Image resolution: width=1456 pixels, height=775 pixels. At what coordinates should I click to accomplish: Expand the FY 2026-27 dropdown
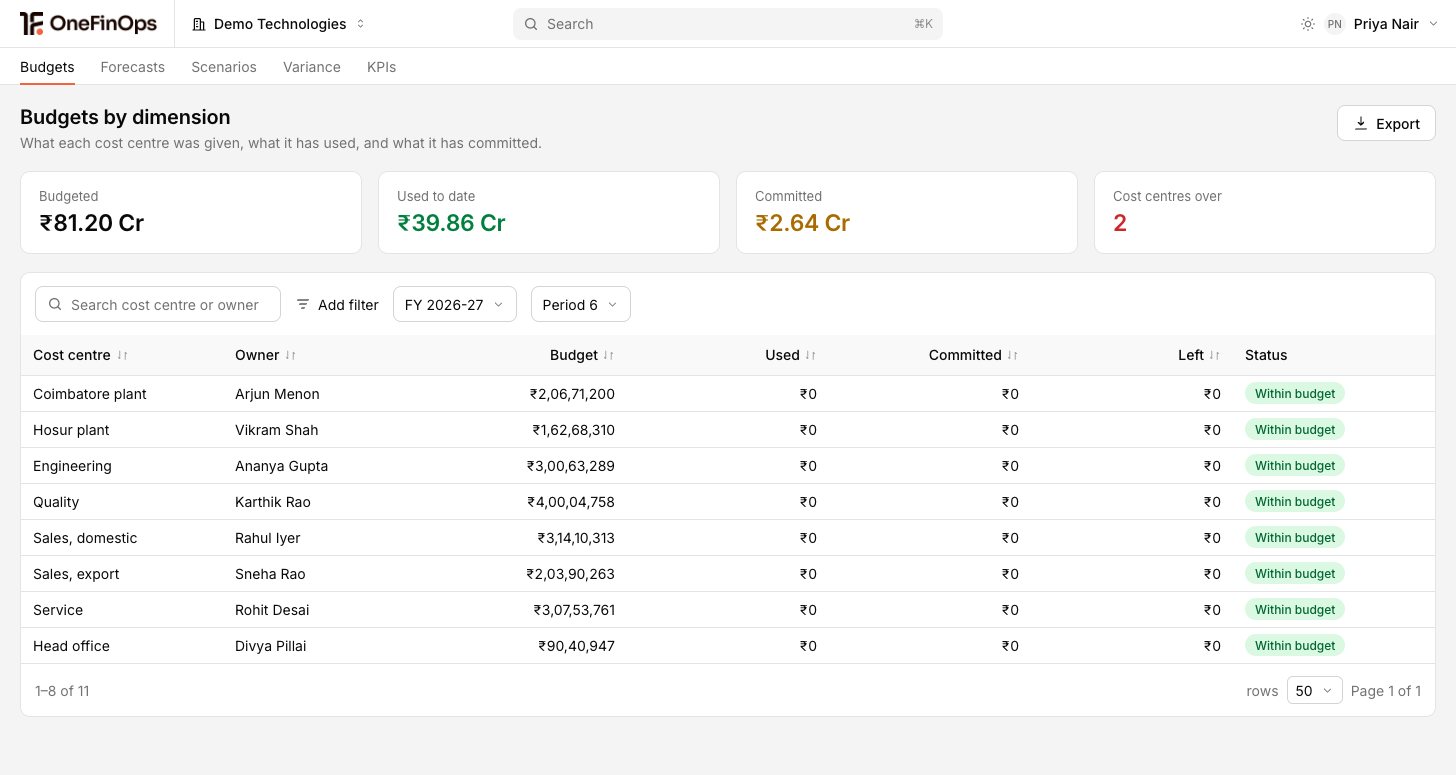(x=455, y=305)
